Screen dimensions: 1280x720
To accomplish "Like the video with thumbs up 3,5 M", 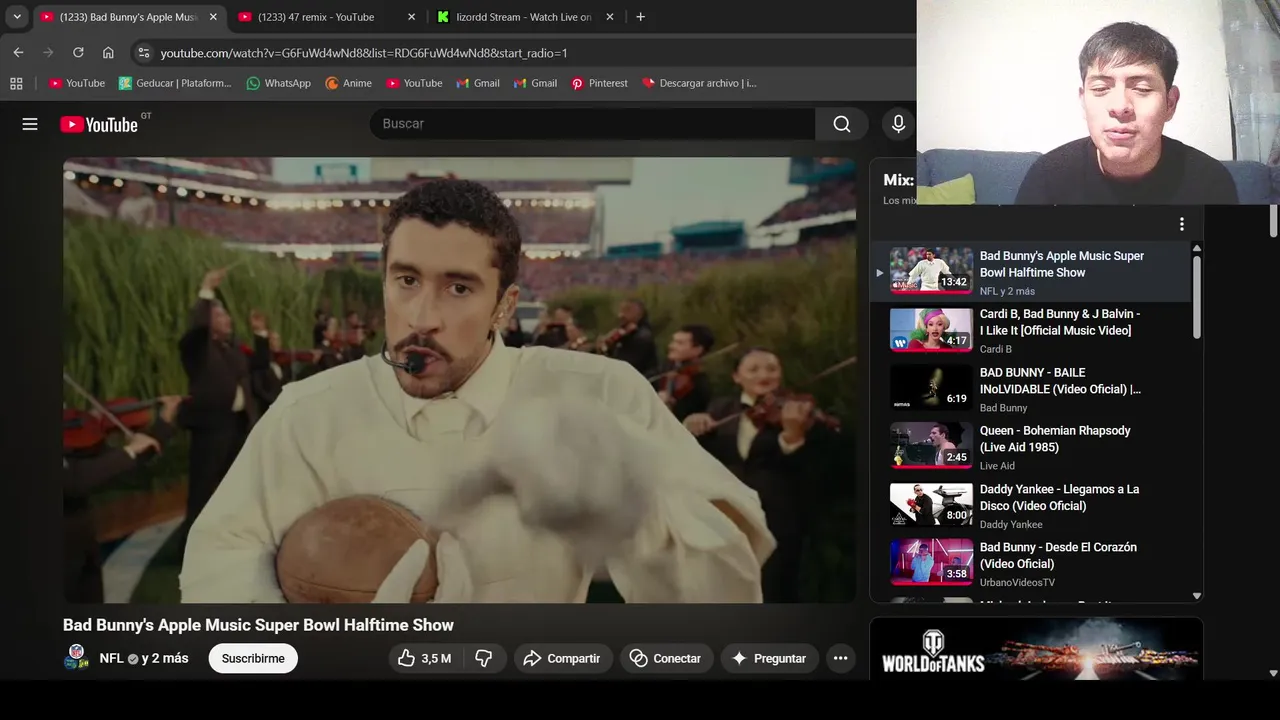I will point(425,658).
